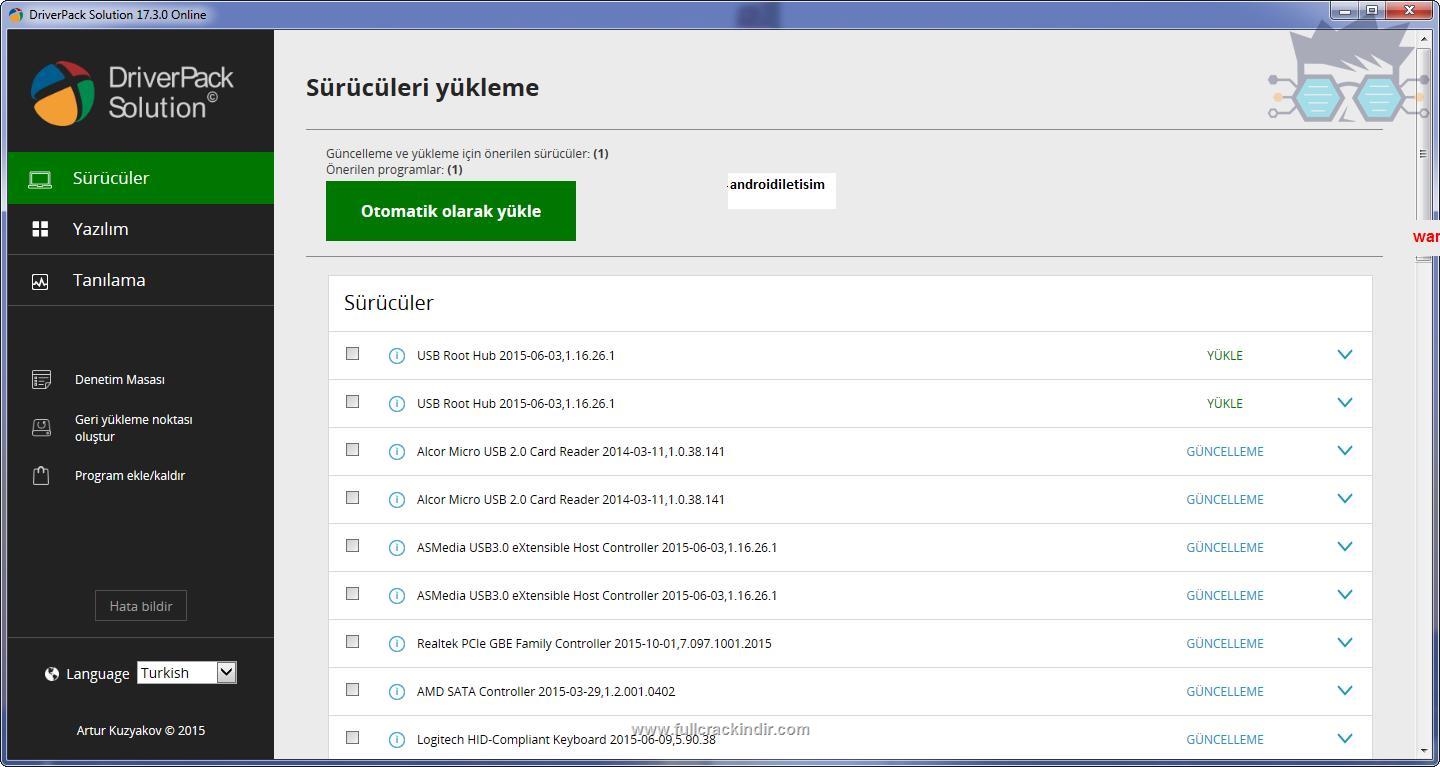The height and width of the screenshot is (767, 1440).
Task: Enable the Realtek PCIe GBE Controller checkbox
Action: pyautogui.click(x=352, y=641)
